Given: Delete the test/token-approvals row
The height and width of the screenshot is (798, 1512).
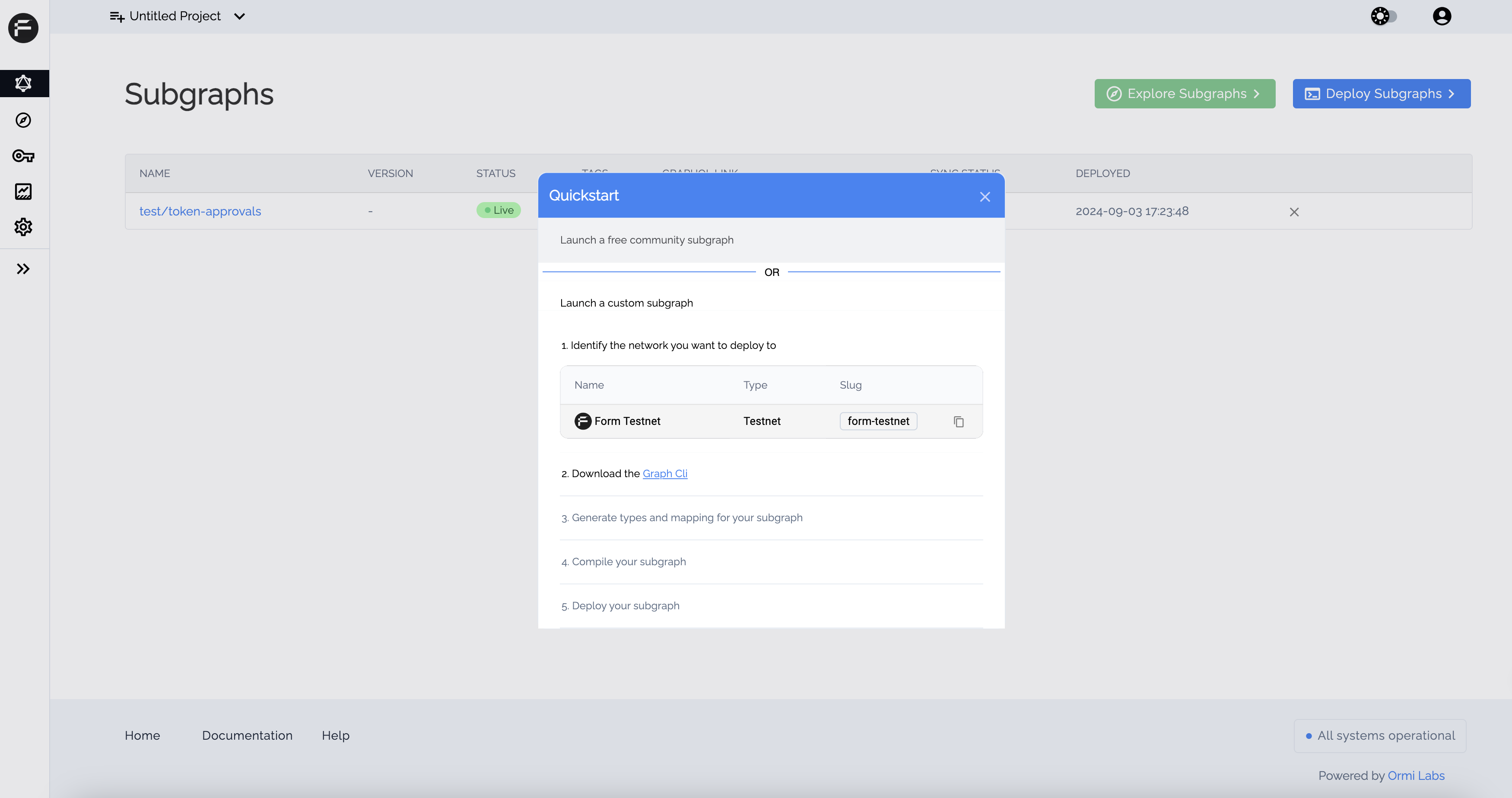Looking at the screenshot, I should [x=1294, y=212].
